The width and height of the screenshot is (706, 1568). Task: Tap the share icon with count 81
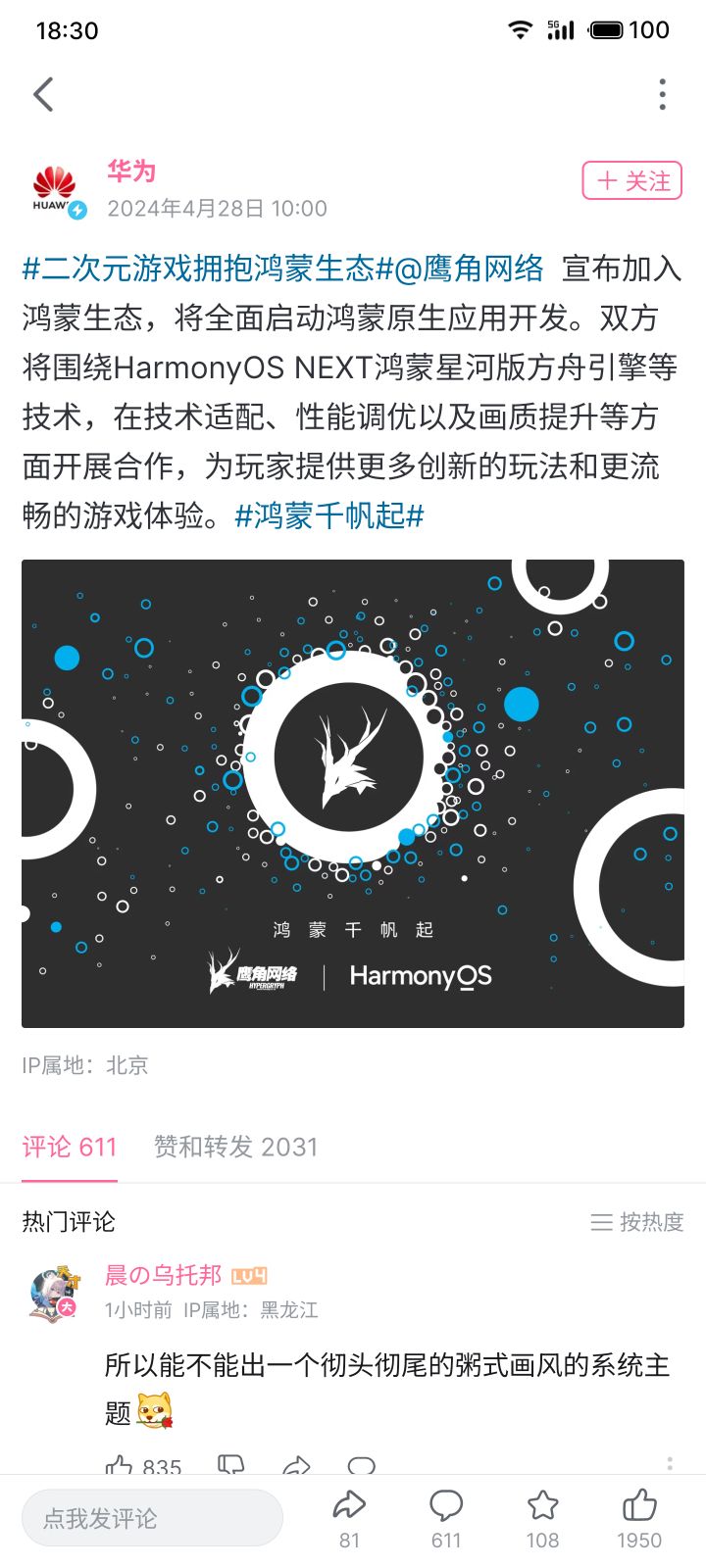tap(349, 1519)
